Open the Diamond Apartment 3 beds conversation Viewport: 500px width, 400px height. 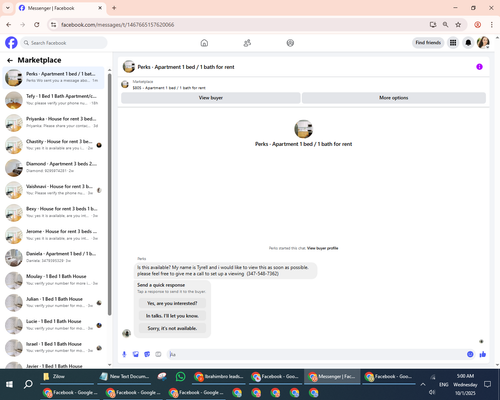tap(53, 167)
